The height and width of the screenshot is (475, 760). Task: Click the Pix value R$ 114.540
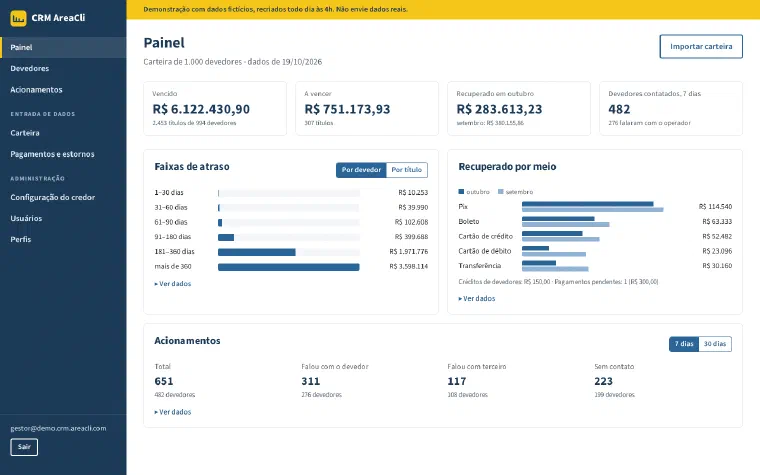[715, 206]
